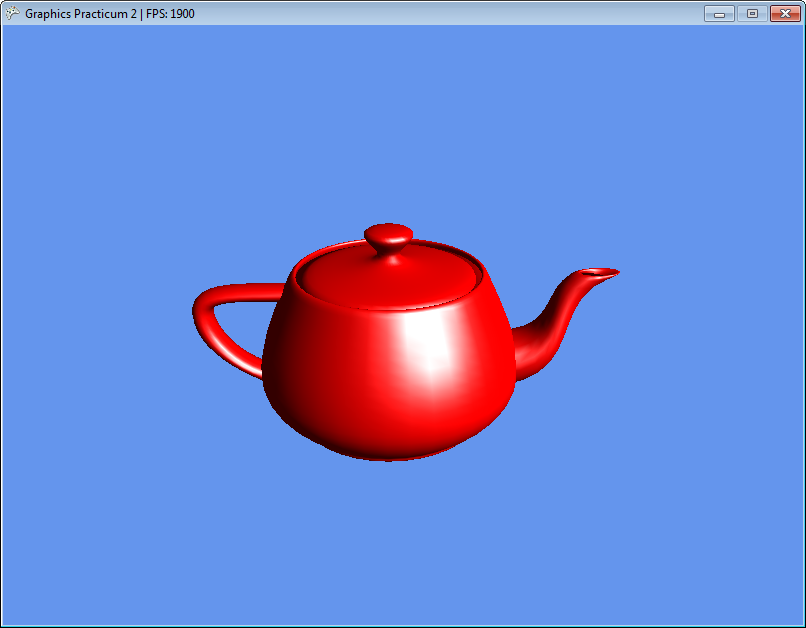Click the blue background below the teapot
806x628 pixels.
(x=400, y=540)
